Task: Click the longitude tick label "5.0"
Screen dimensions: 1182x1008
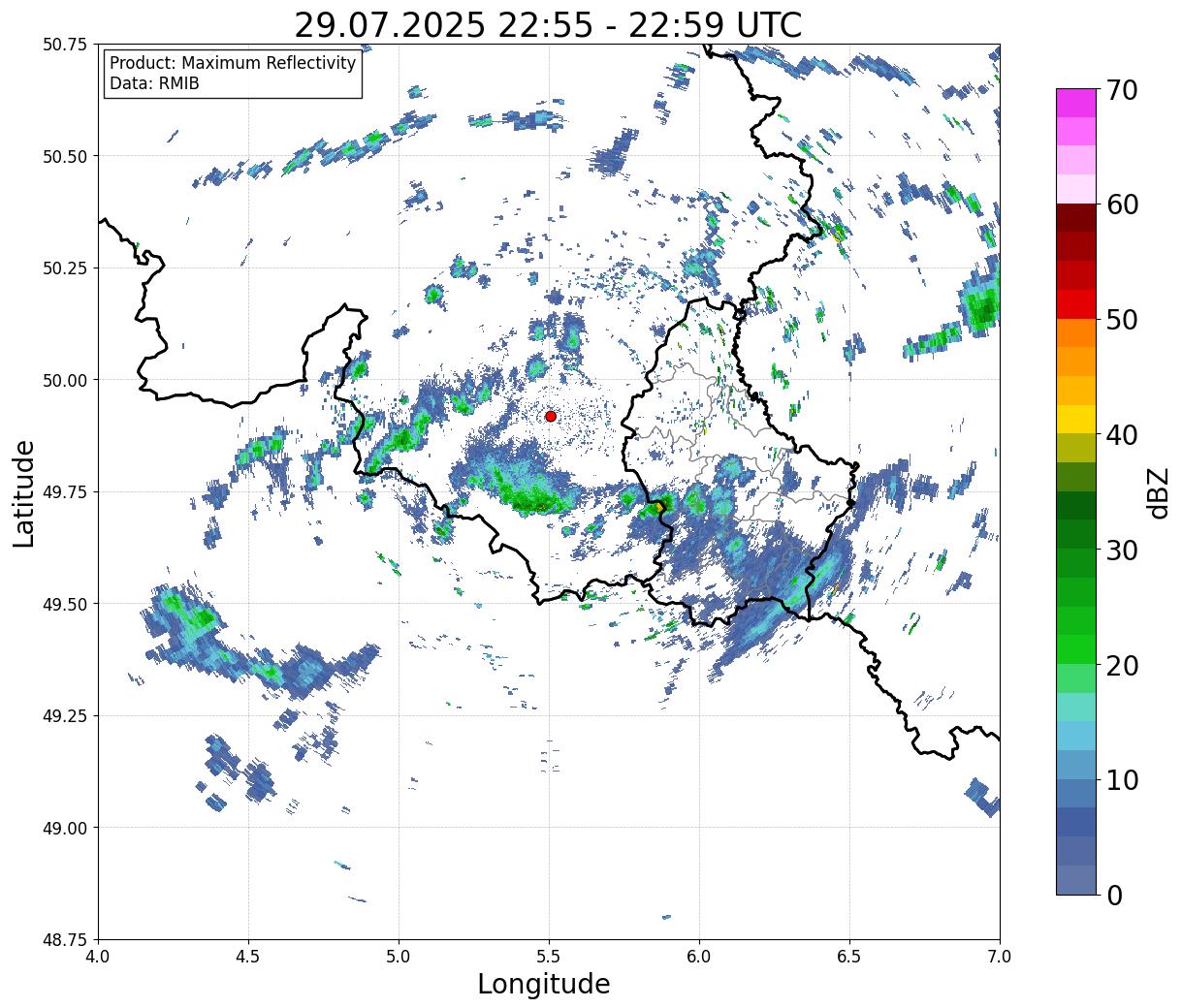Action: point(399,957)
